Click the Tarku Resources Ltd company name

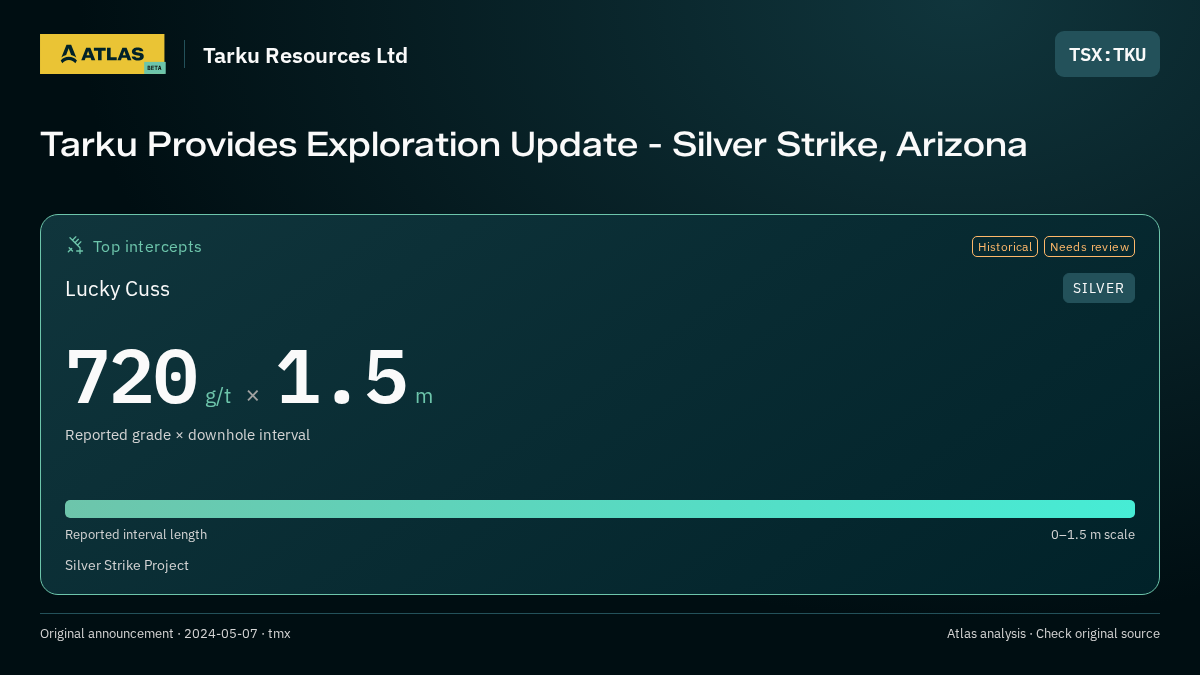pos(305,55)
